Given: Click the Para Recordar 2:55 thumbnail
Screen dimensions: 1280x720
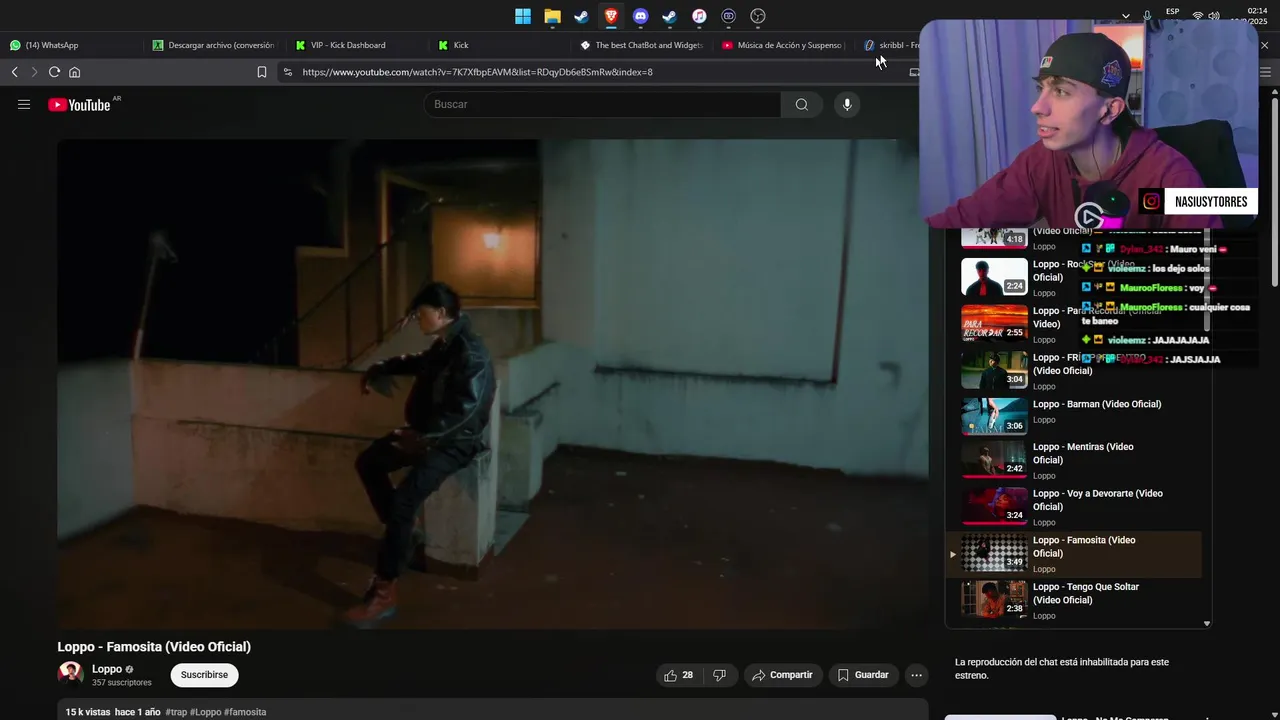Looking at the screenshot, I should (994, 323).
